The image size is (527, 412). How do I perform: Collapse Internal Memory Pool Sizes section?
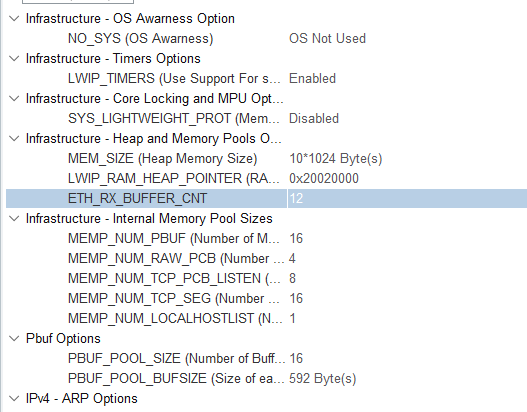point(14,218)
